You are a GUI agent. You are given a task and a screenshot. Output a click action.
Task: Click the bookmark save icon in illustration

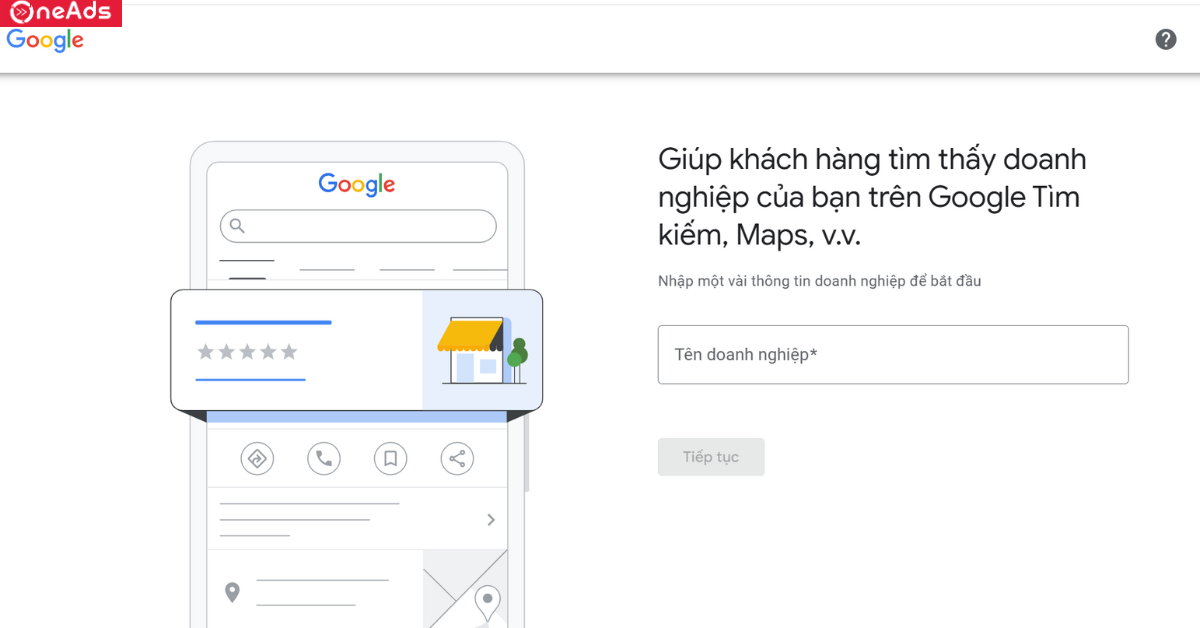pyautogui.click(x=390, y=459)
